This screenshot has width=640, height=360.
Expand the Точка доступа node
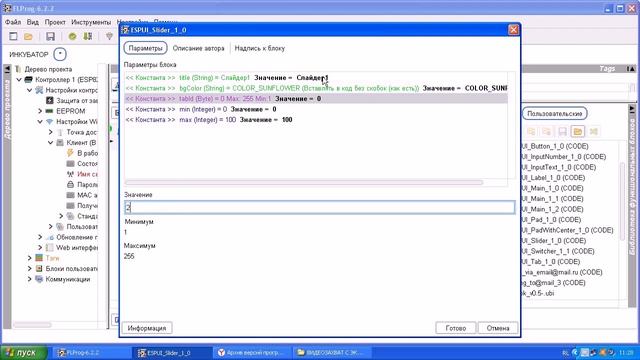pyautogui.click(x=51, y=132)
